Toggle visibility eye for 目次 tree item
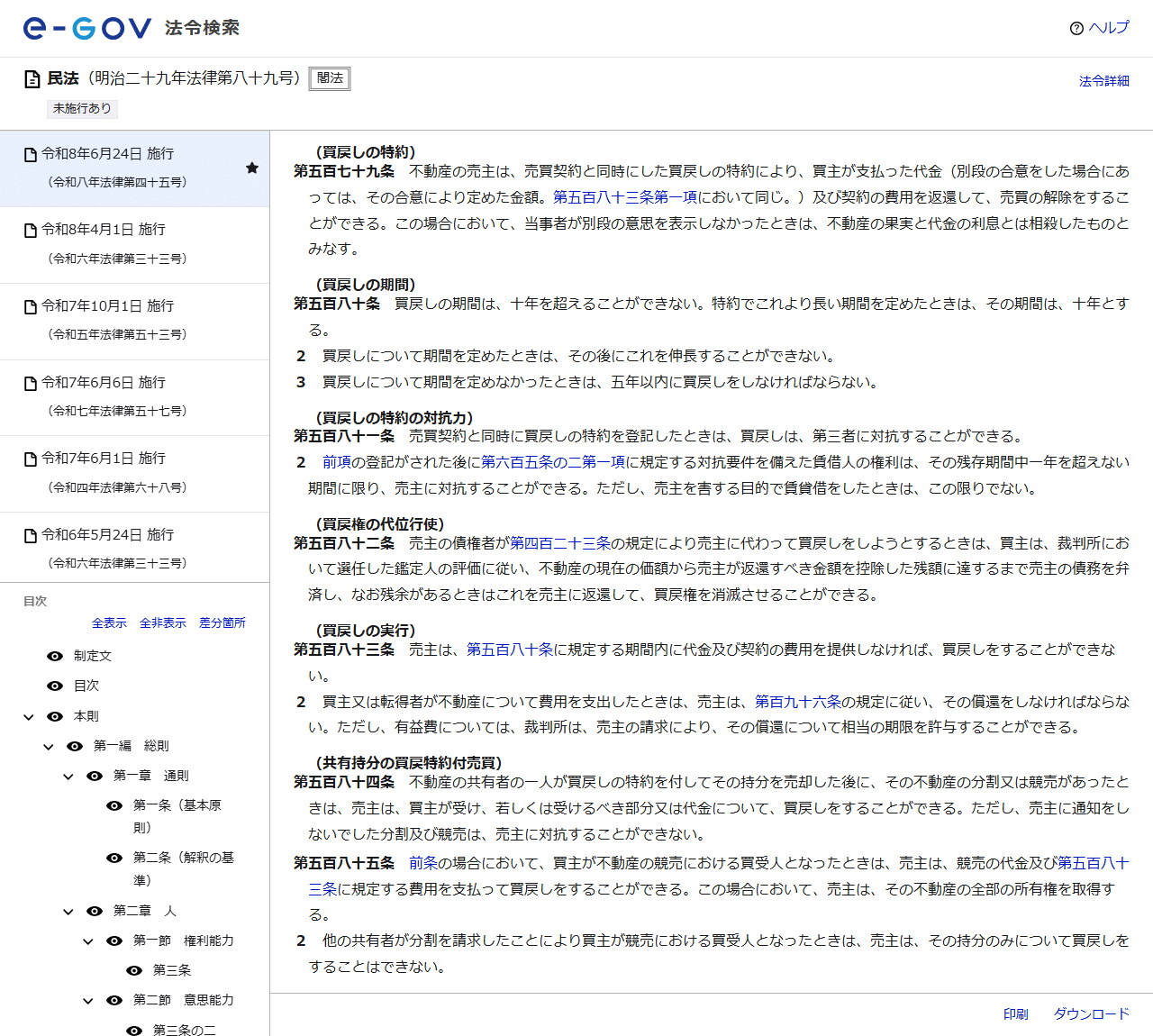 click(x=55, y=686)
